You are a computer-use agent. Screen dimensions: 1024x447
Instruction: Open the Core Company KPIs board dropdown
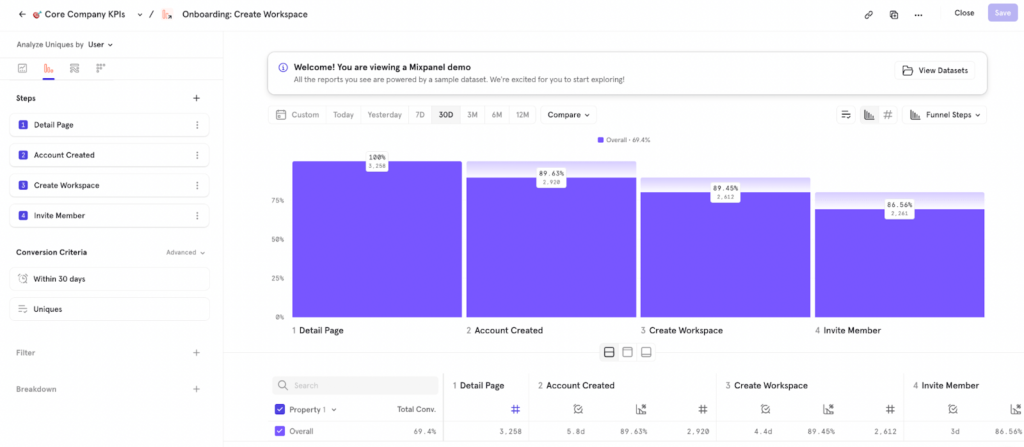[140, 14]
